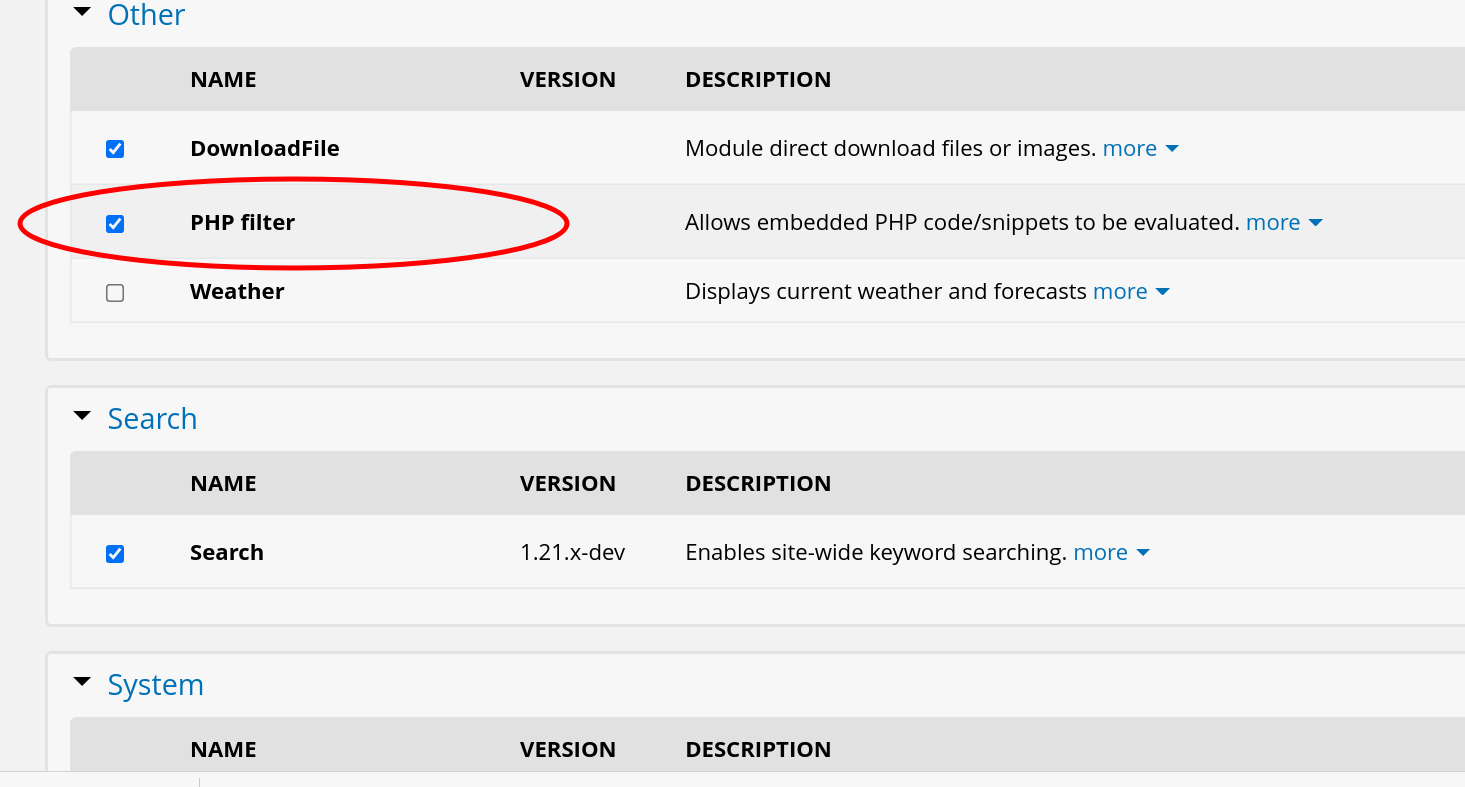Click the arrow icon beside Search's more

click(x=1143, y=553)
